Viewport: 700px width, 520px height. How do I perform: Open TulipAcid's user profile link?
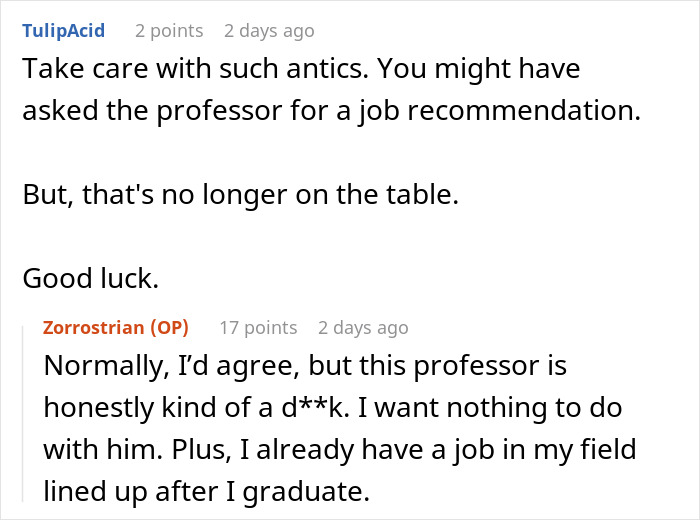click(63, 31)
